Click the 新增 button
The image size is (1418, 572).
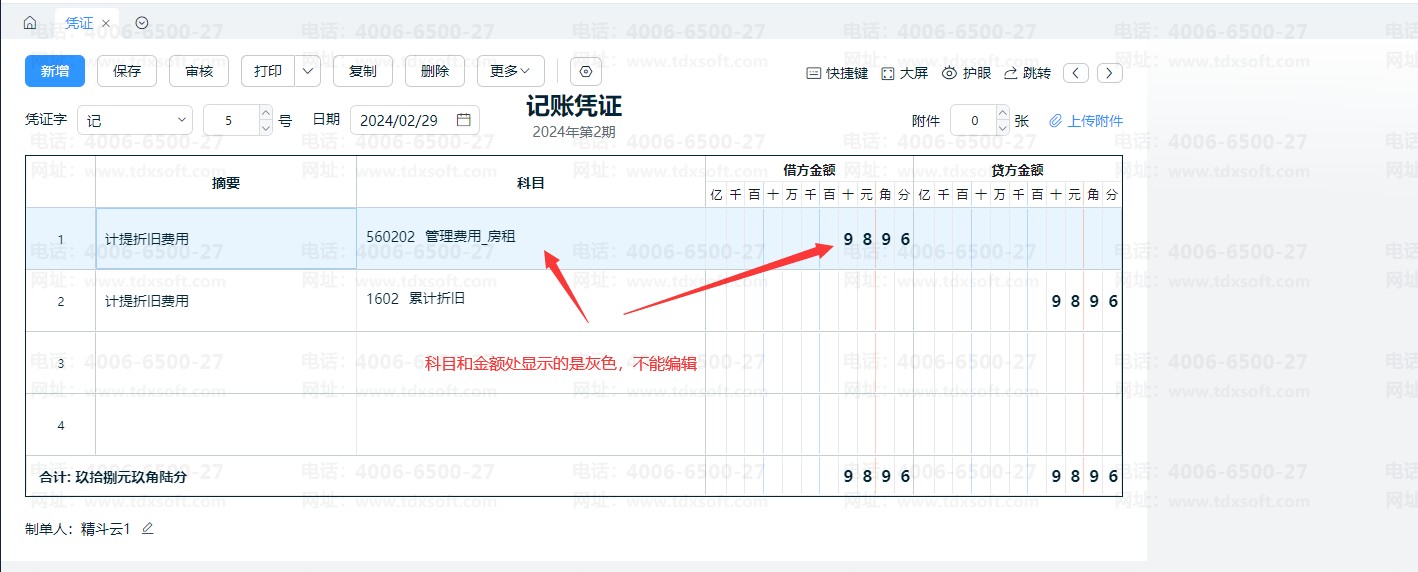pos(55,71)
